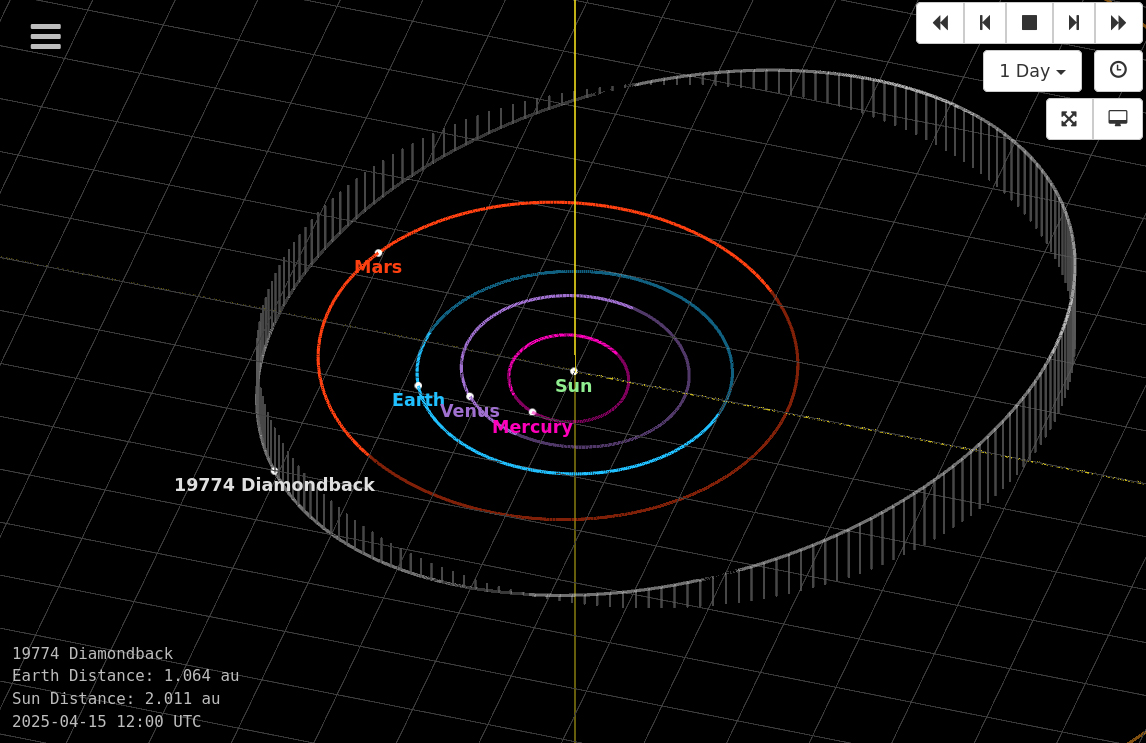1146x743 pixels.
Task: Open the clock time settings
Action: pos(1118,70)
